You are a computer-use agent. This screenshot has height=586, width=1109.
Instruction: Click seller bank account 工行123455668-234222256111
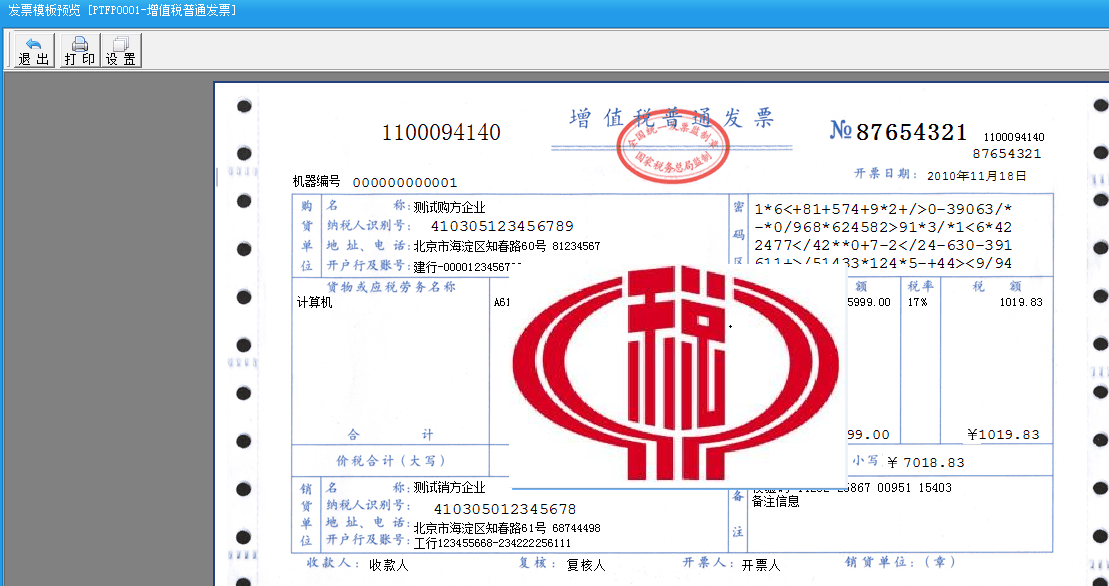point(492,543)
